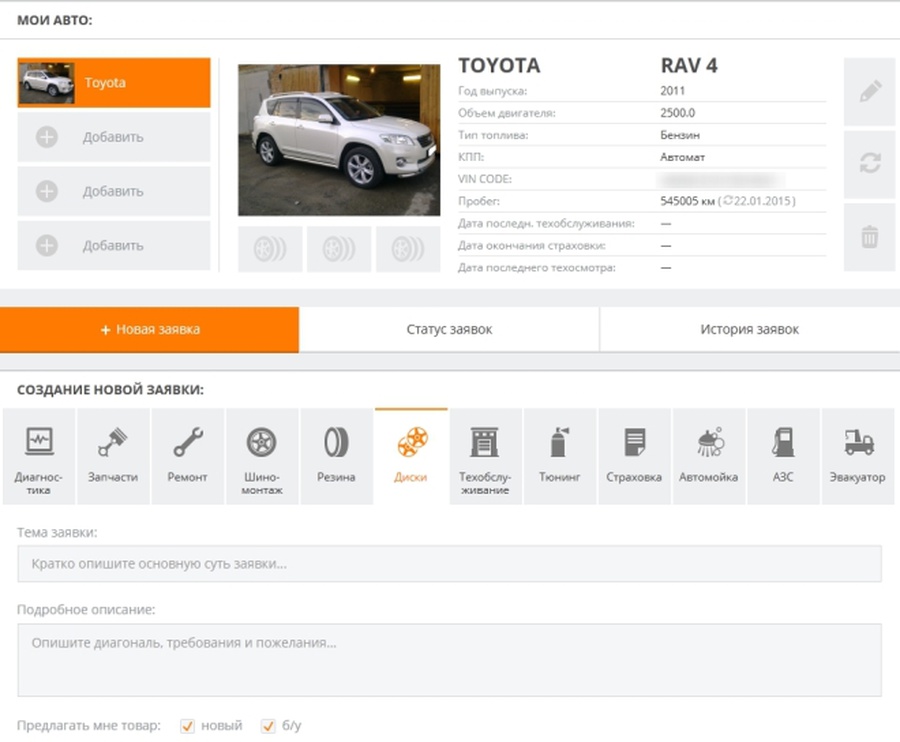The height and width of the screenshot is (742, 900).
Task: Click the second Добавить label text
Action: 113,191
